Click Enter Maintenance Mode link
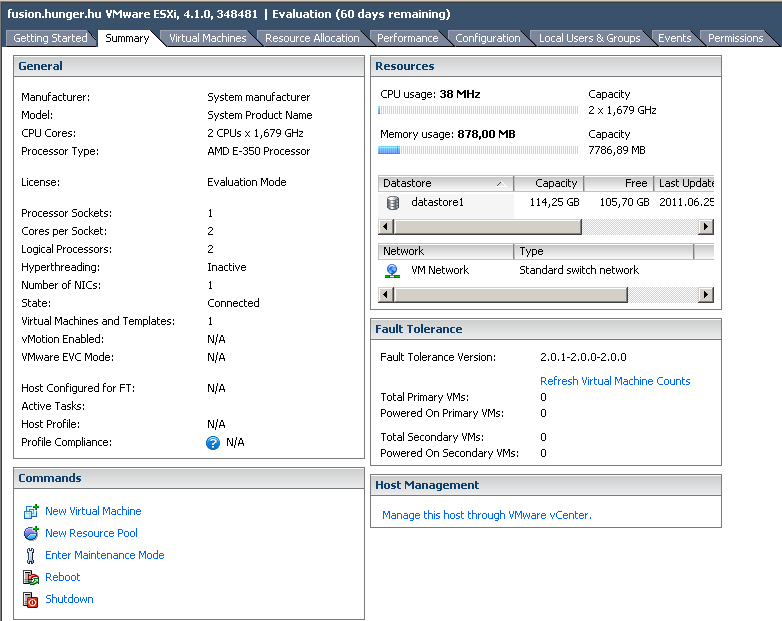 pos(105,555)
